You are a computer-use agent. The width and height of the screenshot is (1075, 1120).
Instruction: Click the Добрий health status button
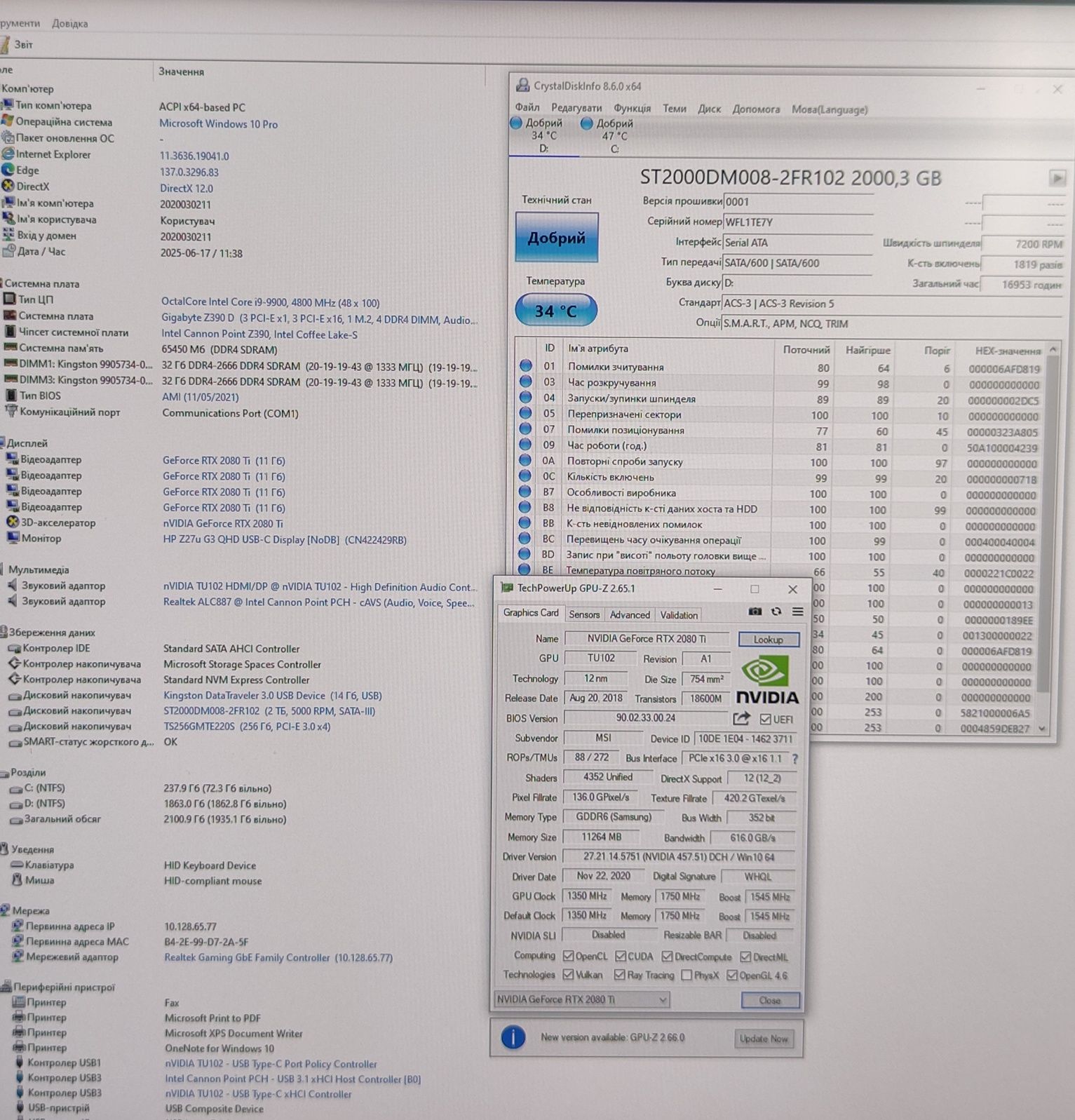[557, 238]
